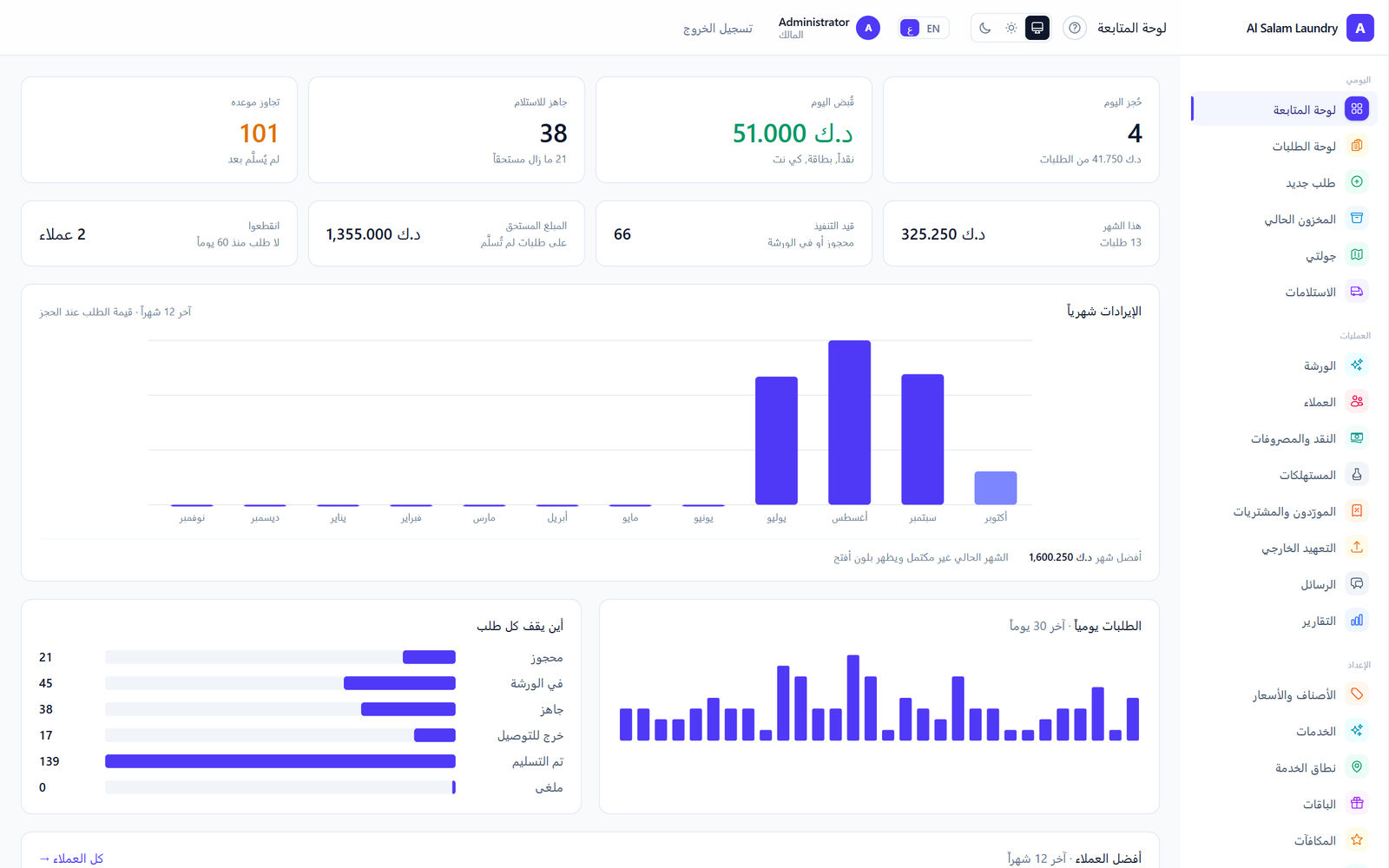Click the تم التسليم progress bar

coord(280,761)
